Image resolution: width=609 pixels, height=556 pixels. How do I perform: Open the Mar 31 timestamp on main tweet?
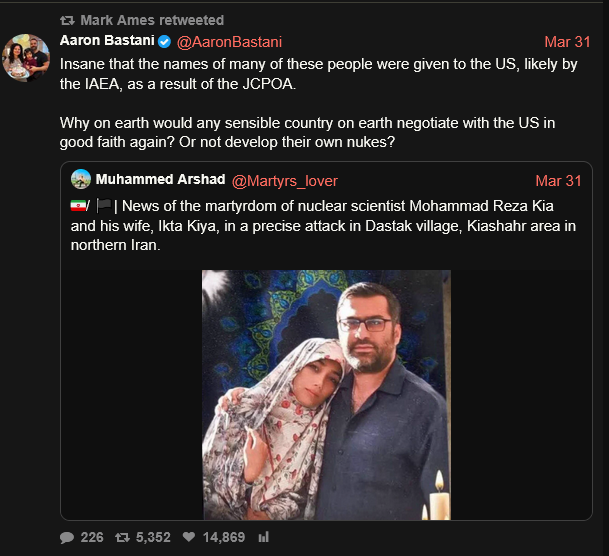567,42
